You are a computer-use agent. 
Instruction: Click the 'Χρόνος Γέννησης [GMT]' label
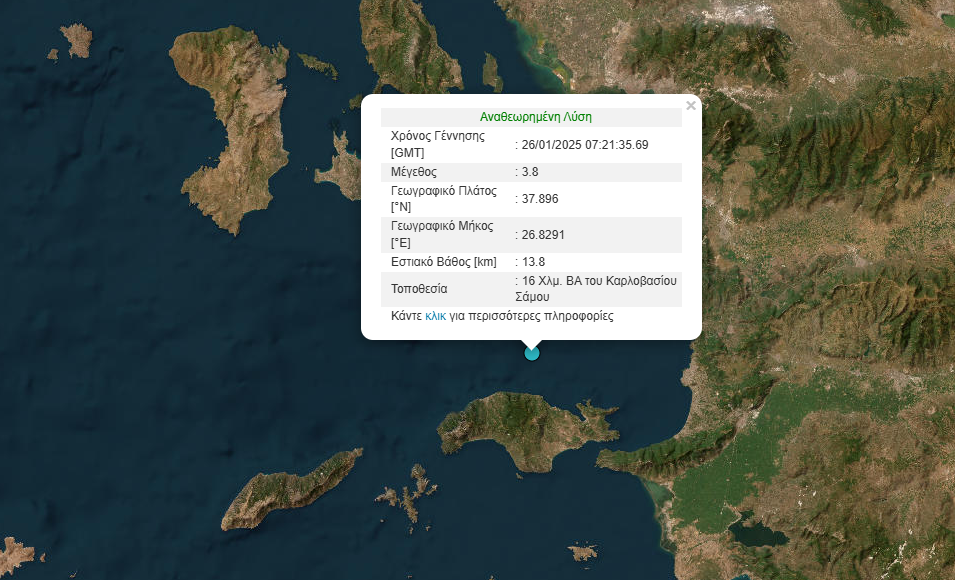coord(437,145)
